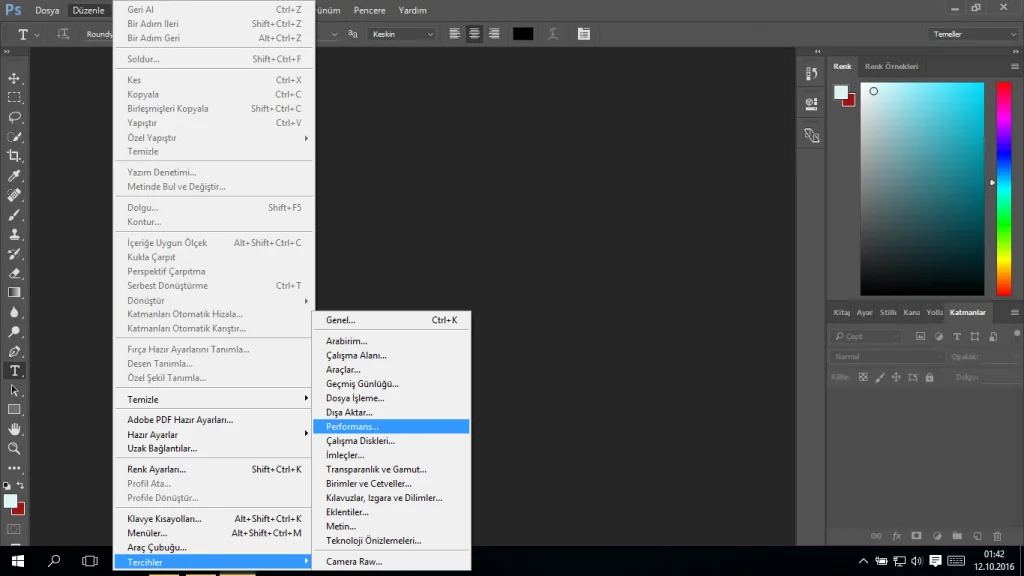Click center text alignment button

coord(474,34)
